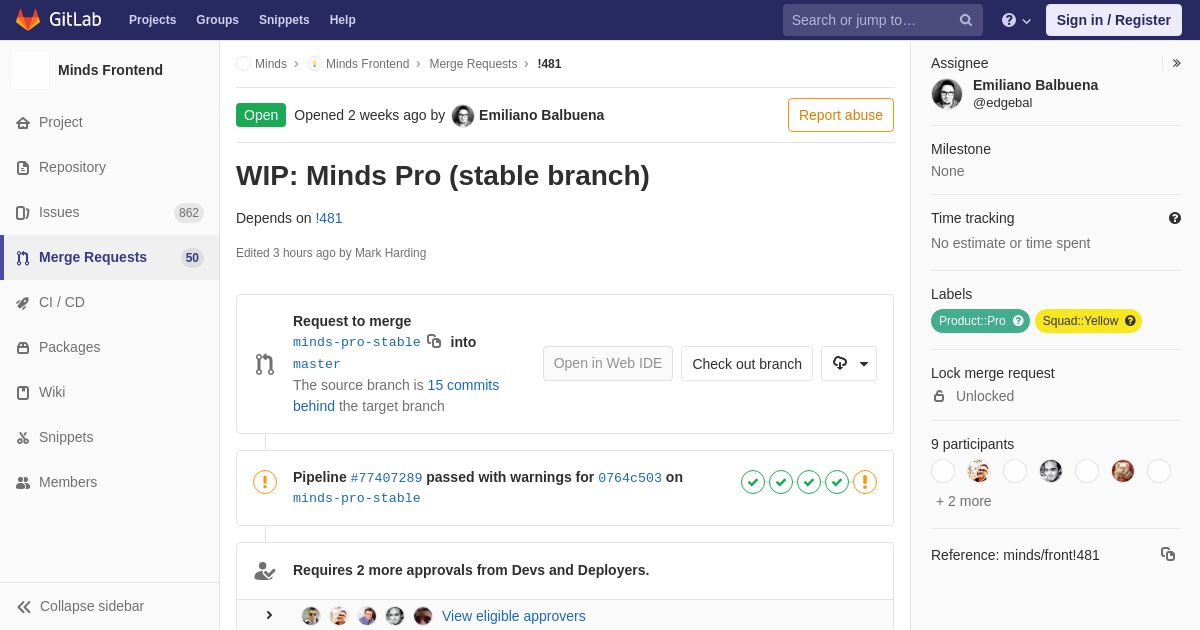
Task: Go to Issues in sidebar
Action: click(110, 212)
